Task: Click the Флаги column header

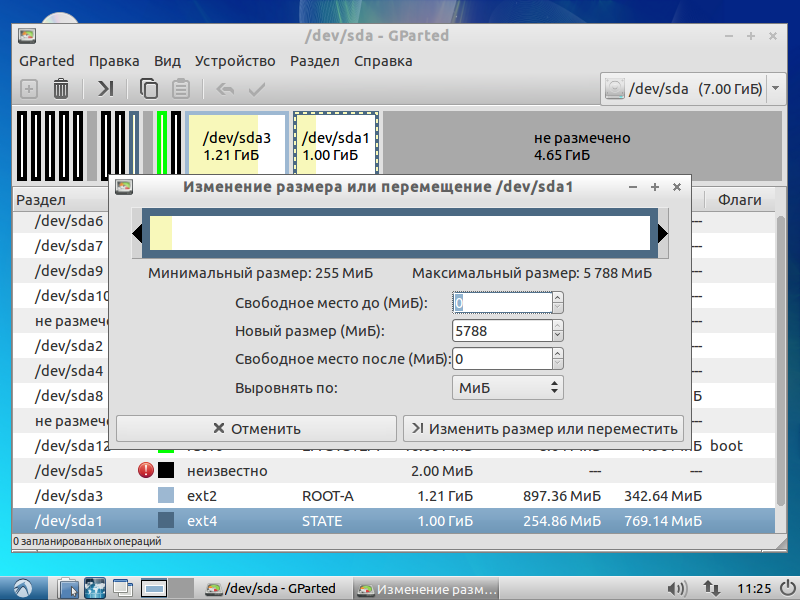Action: pos(739,199)
